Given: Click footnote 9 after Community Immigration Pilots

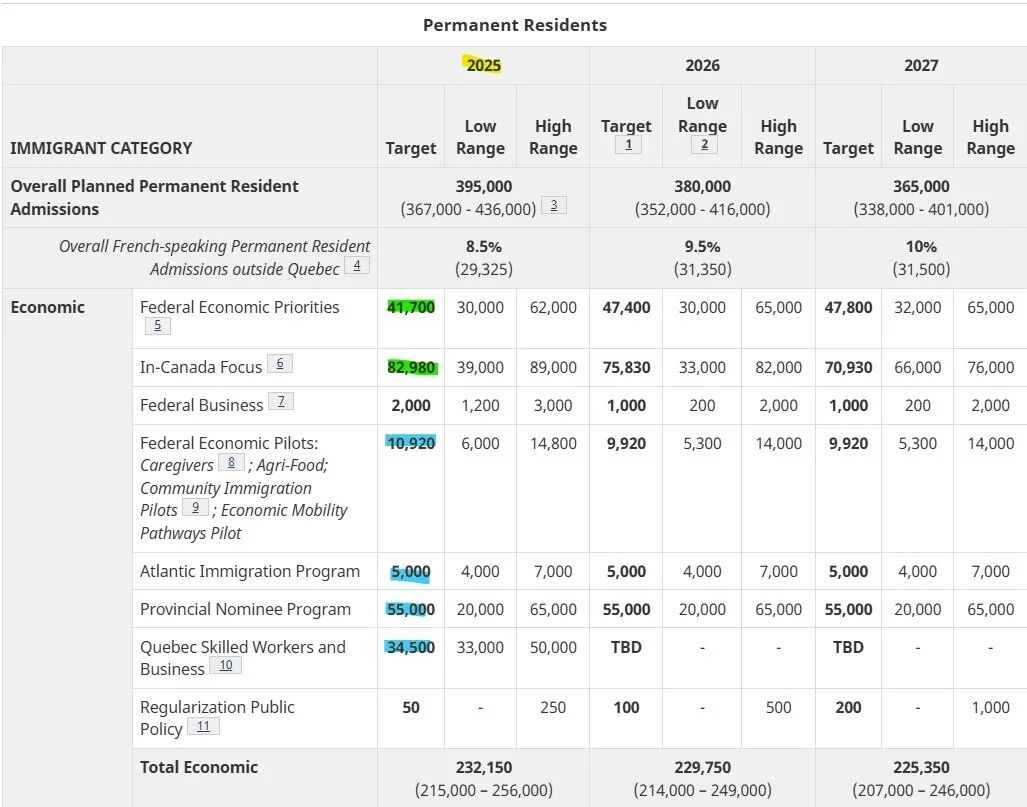Looking at the screenshot, I should [x=195, y=507].
